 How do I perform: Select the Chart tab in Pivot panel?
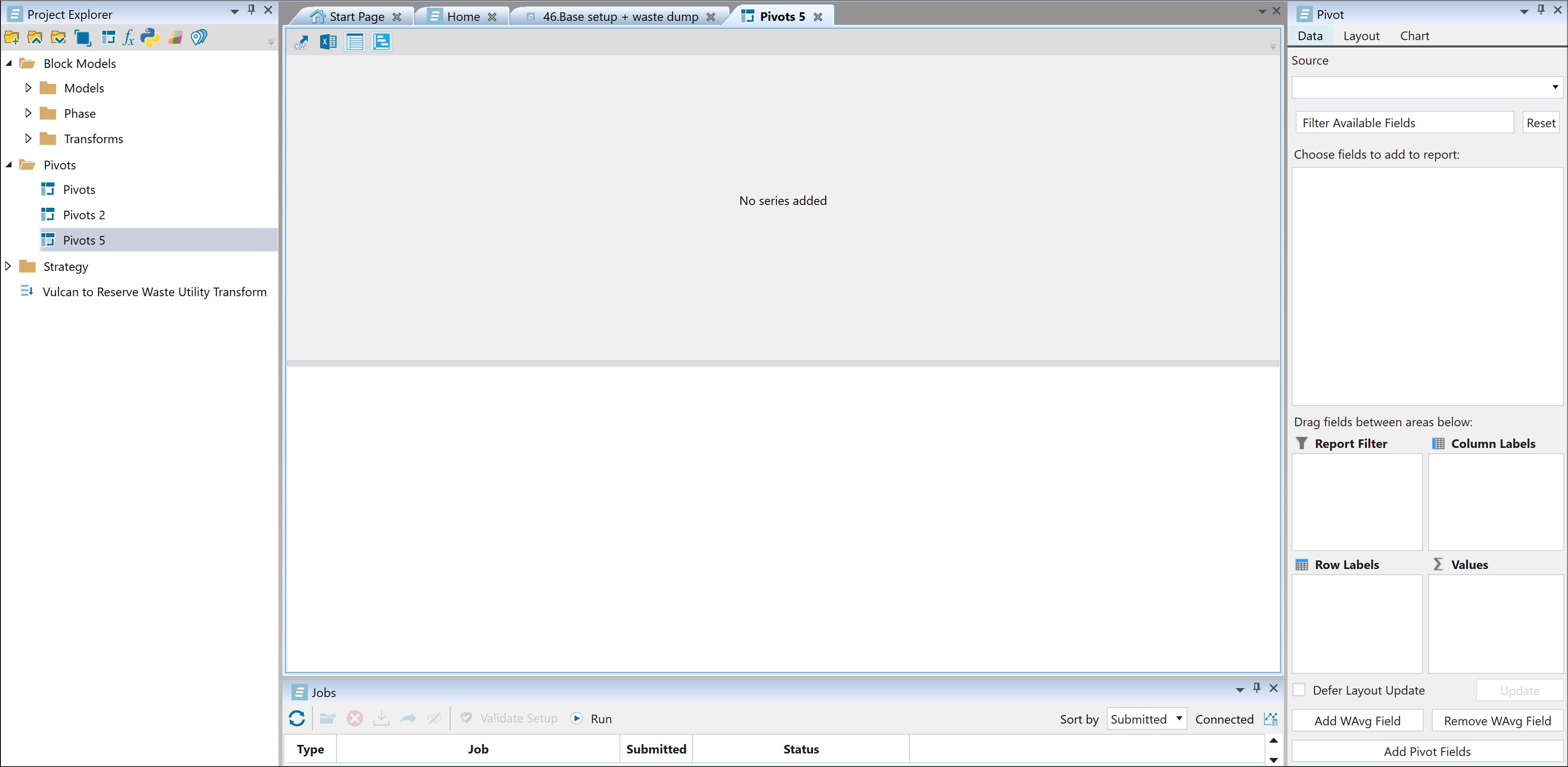[1415, 36]
